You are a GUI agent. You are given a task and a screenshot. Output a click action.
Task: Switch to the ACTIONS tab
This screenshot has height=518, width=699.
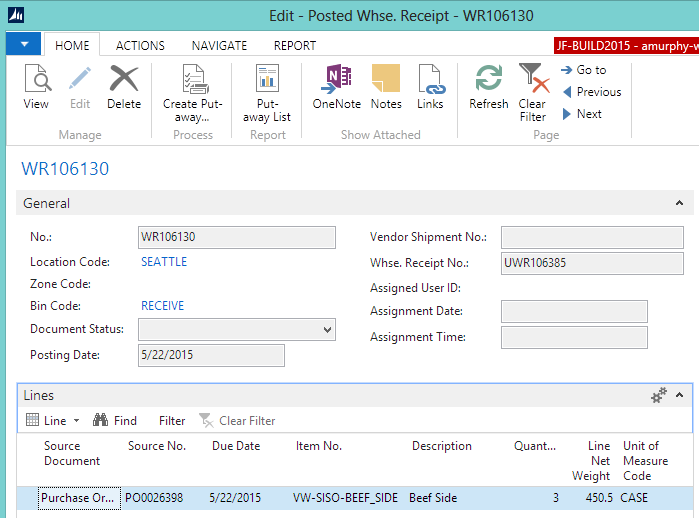(140, 45)
